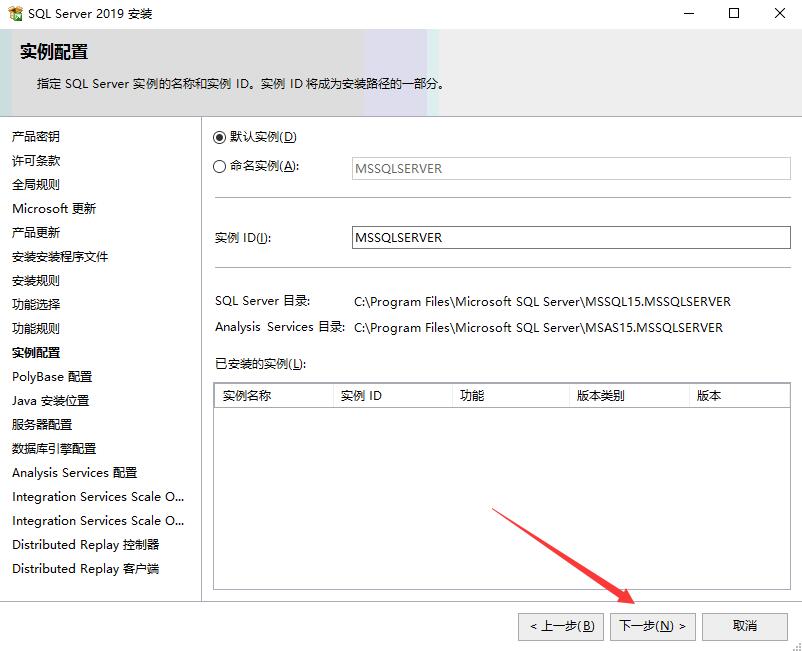Select the bold 实例配置 step in sidebar

tap(36, 353)
